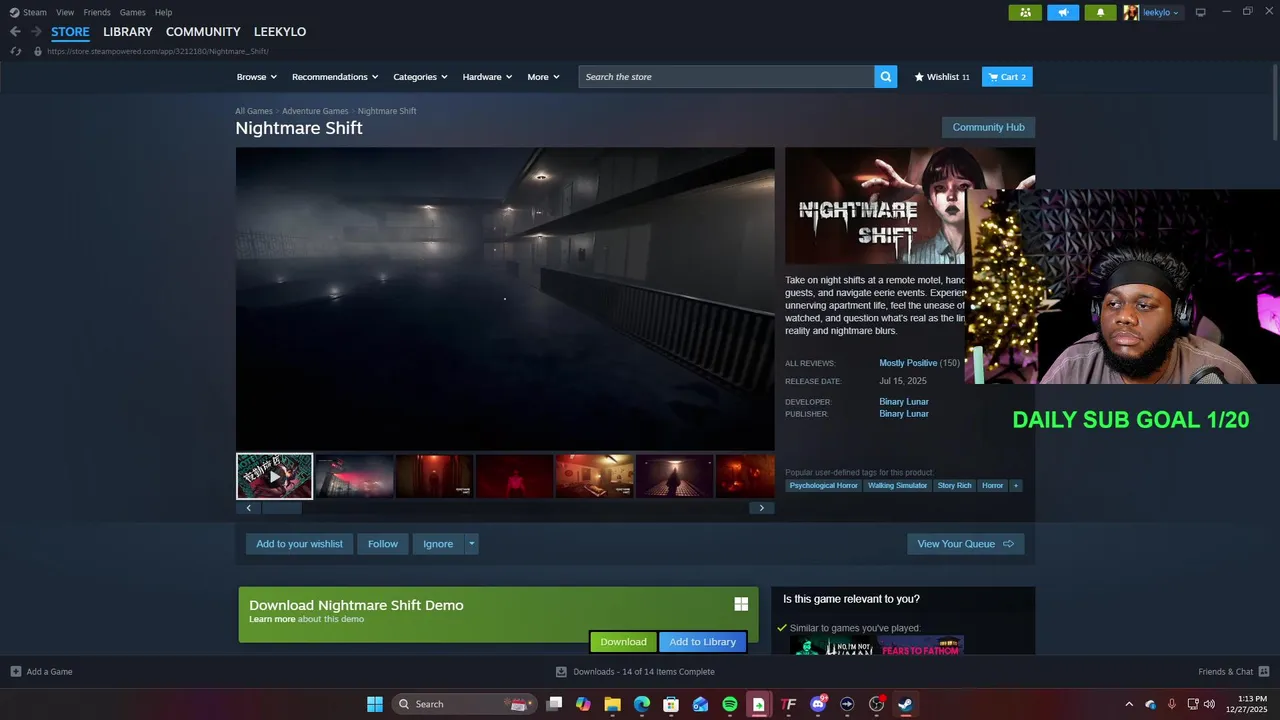
Task: Click the Steam taskbar icon
Action: click(x=905, y=704)
